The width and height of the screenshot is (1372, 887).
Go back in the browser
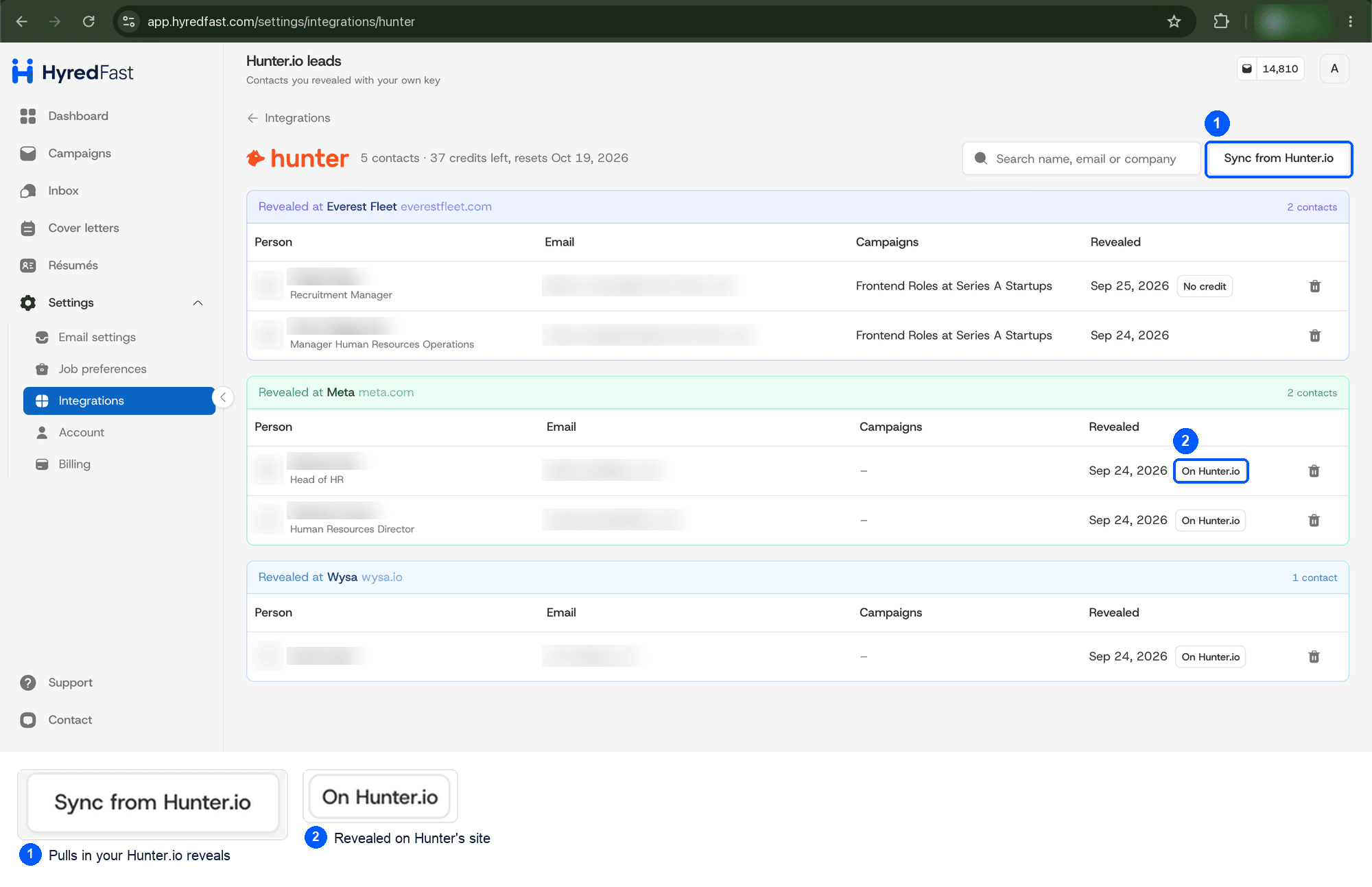(x=22, y=21)
